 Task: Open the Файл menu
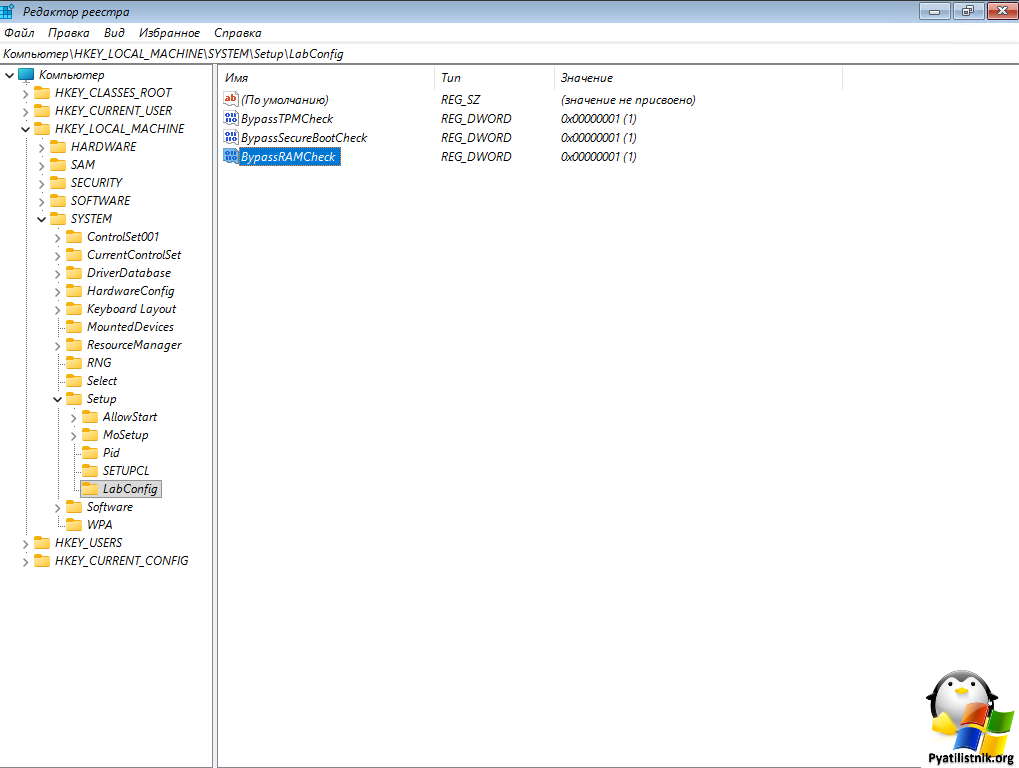click(19, 33)
